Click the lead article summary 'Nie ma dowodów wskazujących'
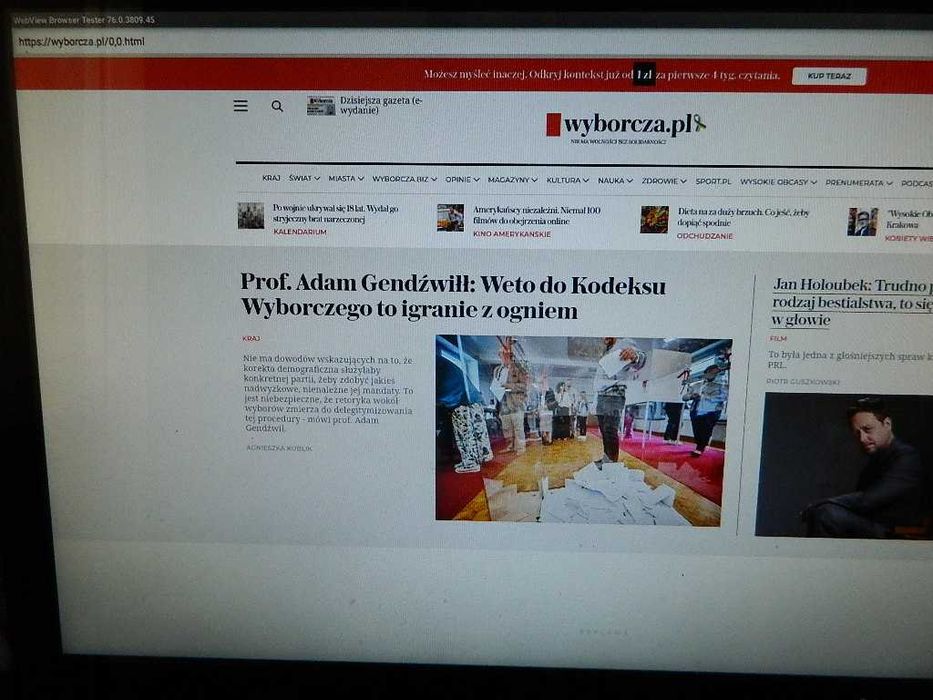Image resolution: width=933 pixels, height=700 pixels. [328, 394]
